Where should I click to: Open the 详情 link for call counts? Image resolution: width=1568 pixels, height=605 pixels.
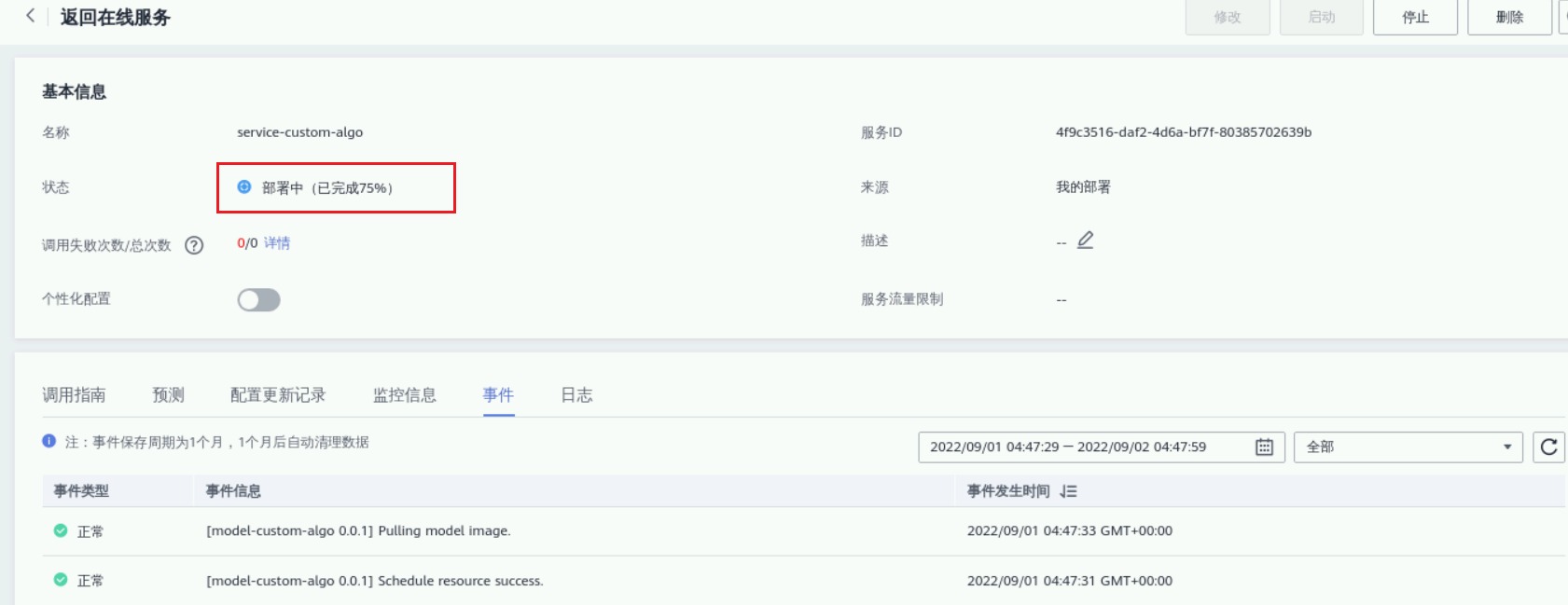click(x=277, y=243)
